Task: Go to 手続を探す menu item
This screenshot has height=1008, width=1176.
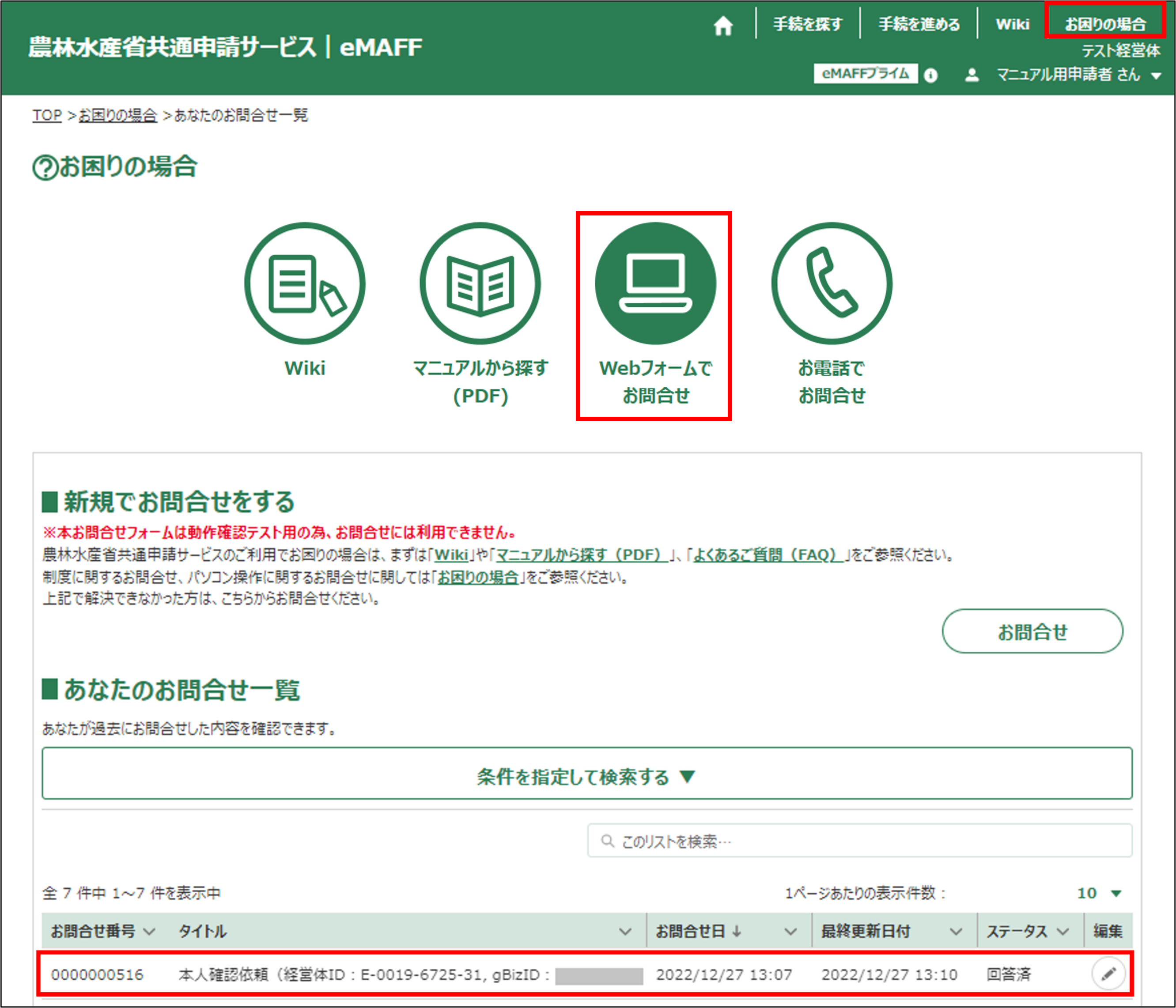Action: [808, 24]
